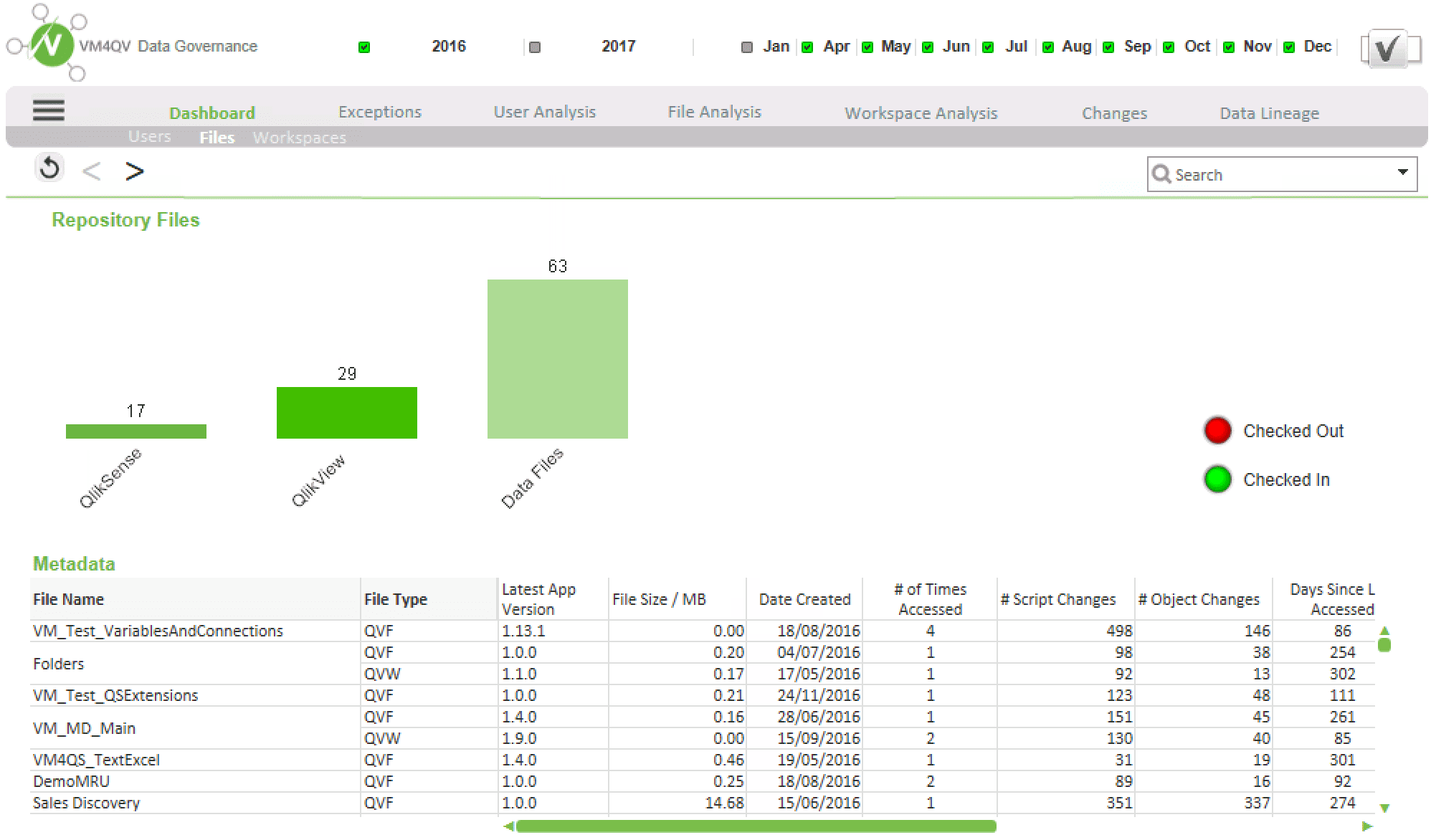The width and height of the screenshot is (1431, 840).
Task: Select the Files sub-tab
Action: pyautogui.click(x=217, y=138)
